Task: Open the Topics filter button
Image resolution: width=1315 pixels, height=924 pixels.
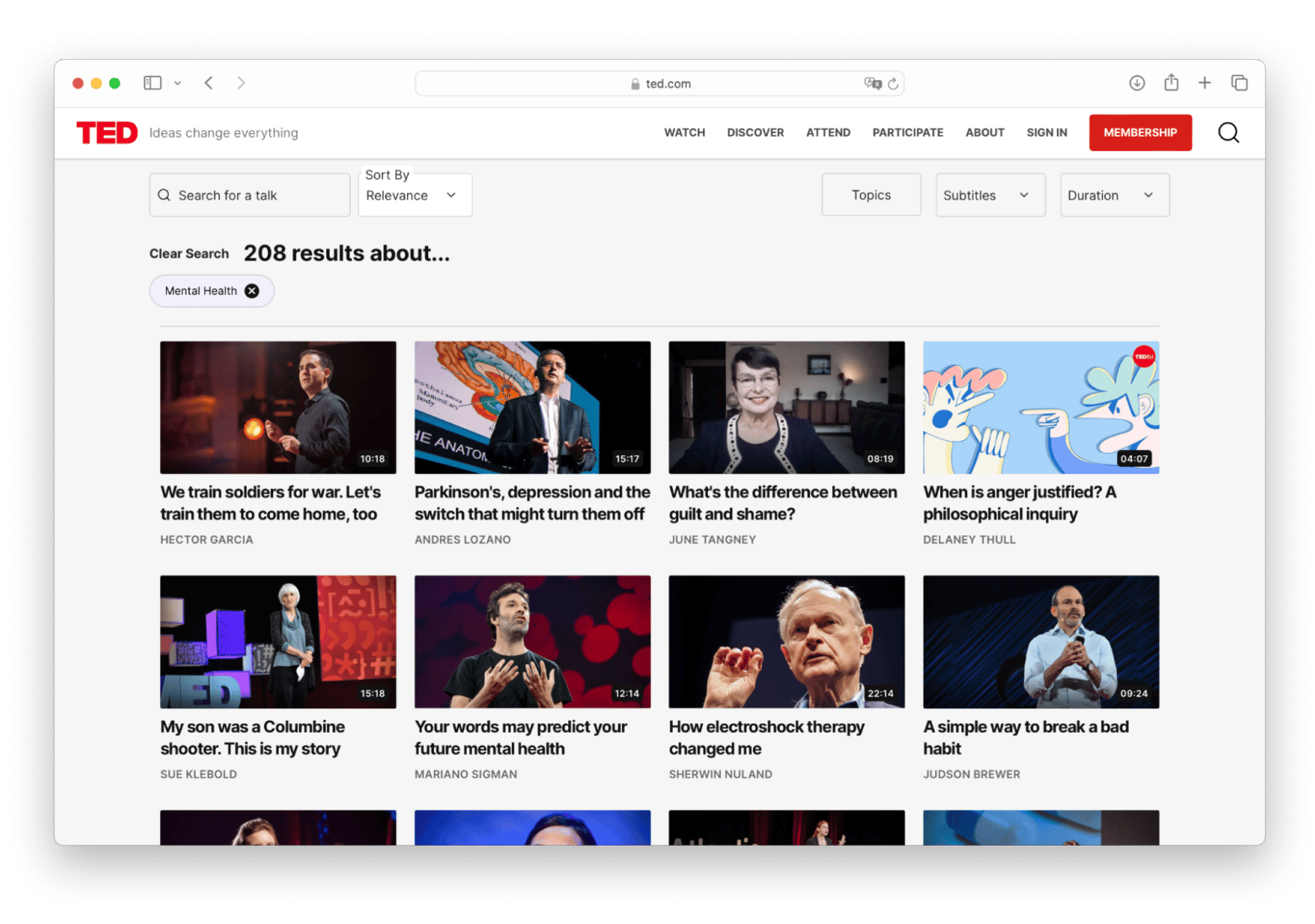Action: tap(871, 195)
